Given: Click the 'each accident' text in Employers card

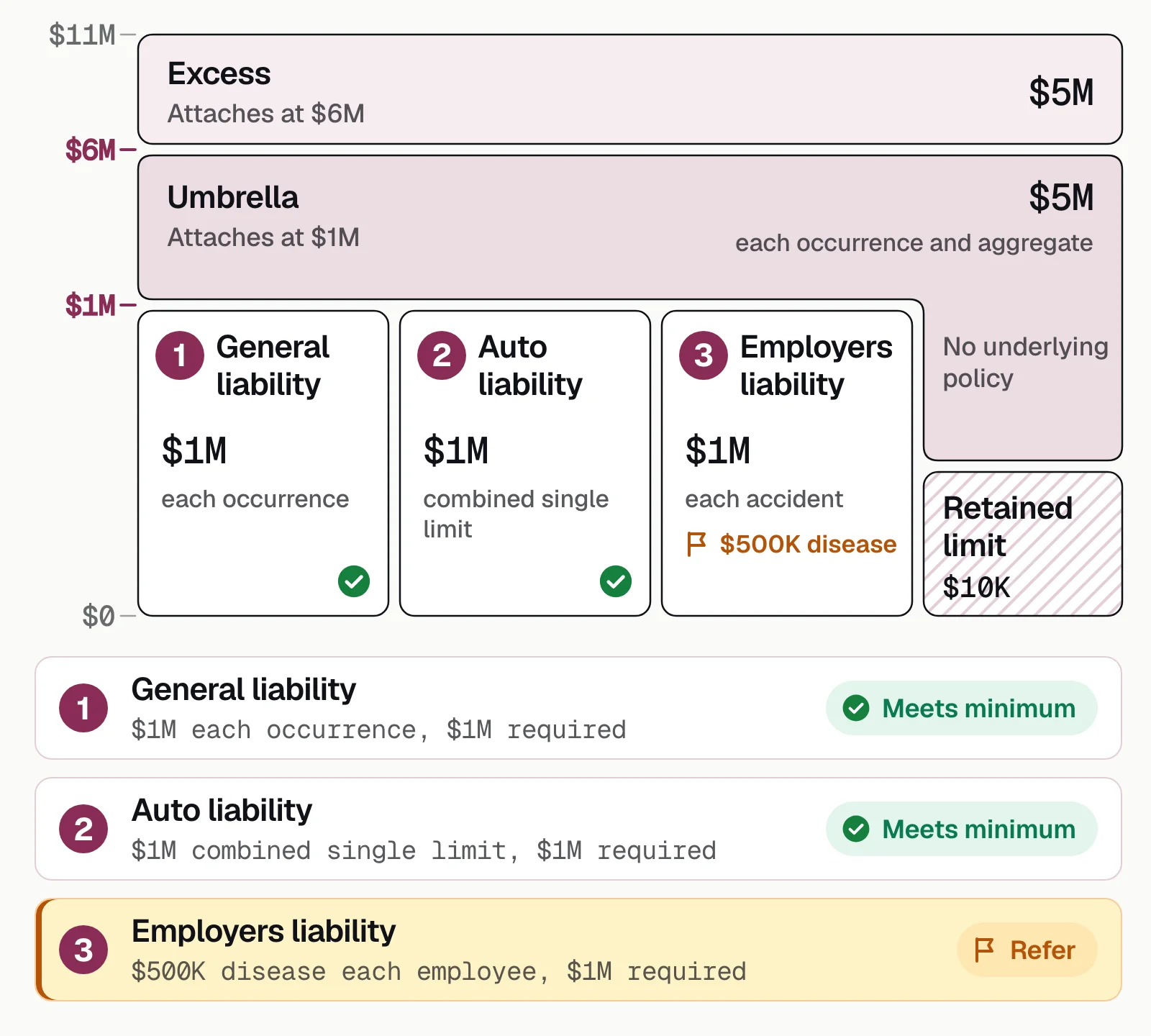Looking at the screenshot, I should (764, 499).
